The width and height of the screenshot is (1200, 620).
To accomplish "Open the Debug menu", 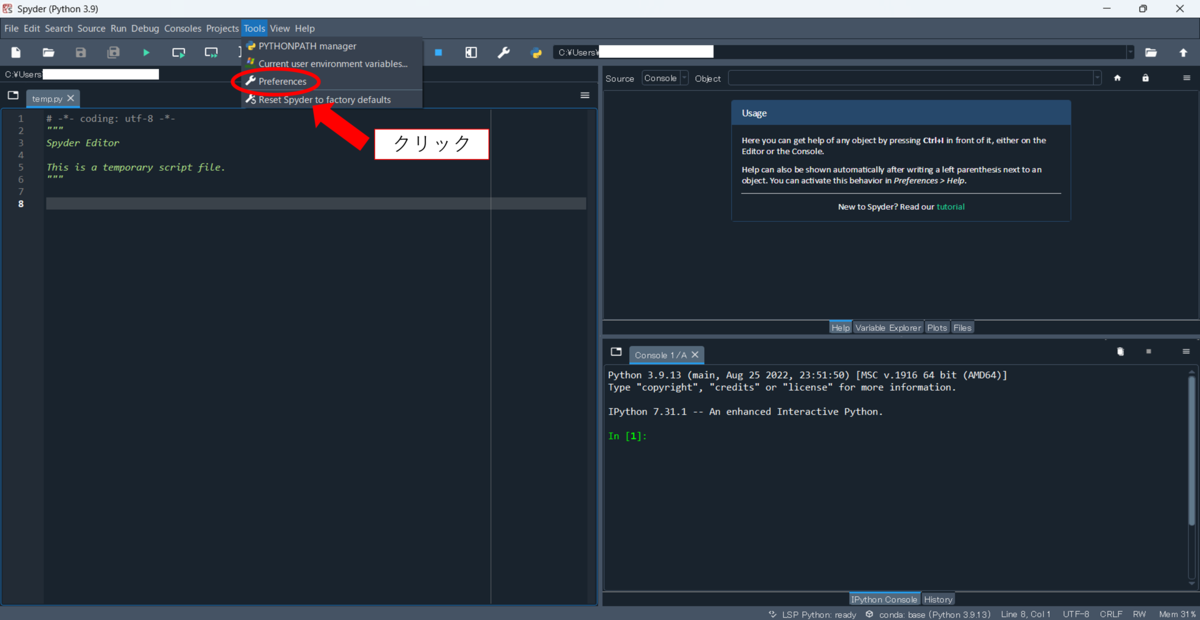I will 145,28.
